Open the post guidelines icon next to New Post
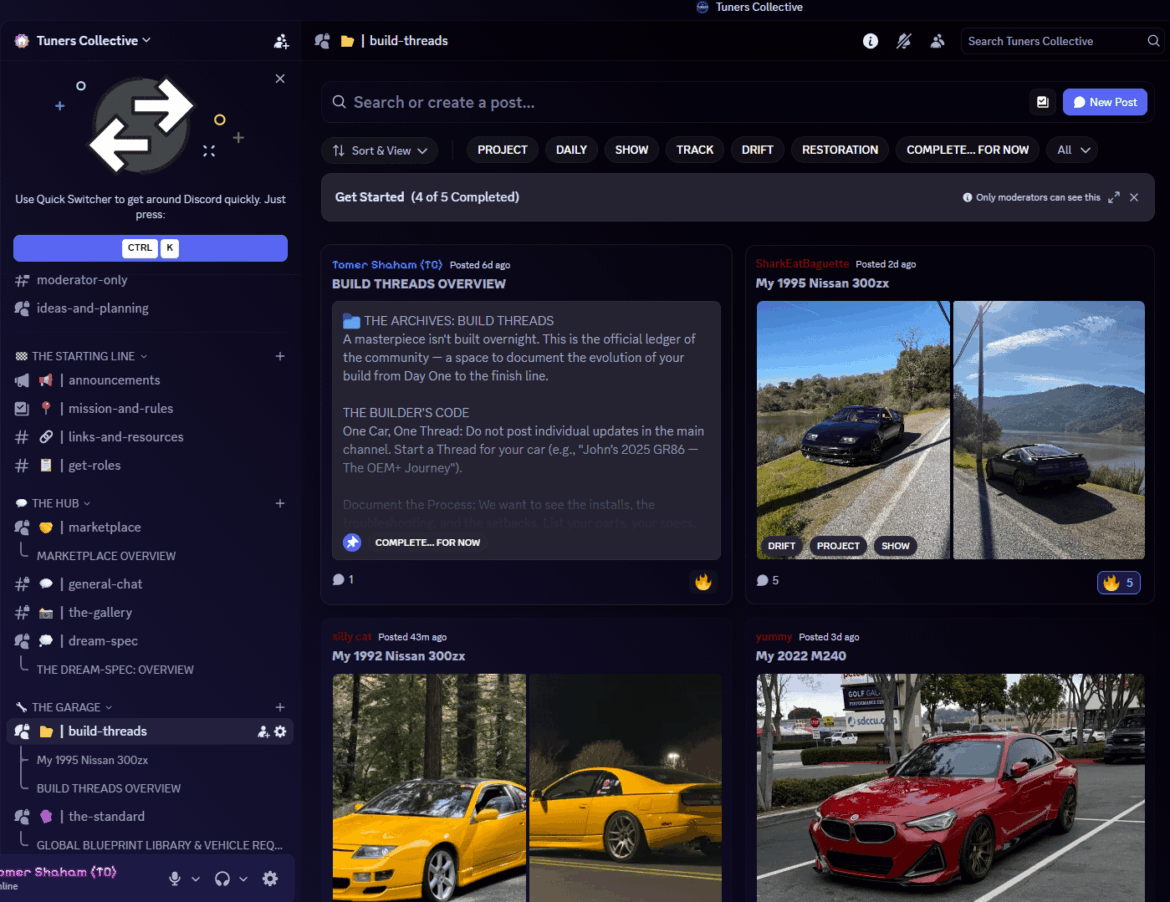This screenshot has width=1170, height=902. pos(1042,102)
